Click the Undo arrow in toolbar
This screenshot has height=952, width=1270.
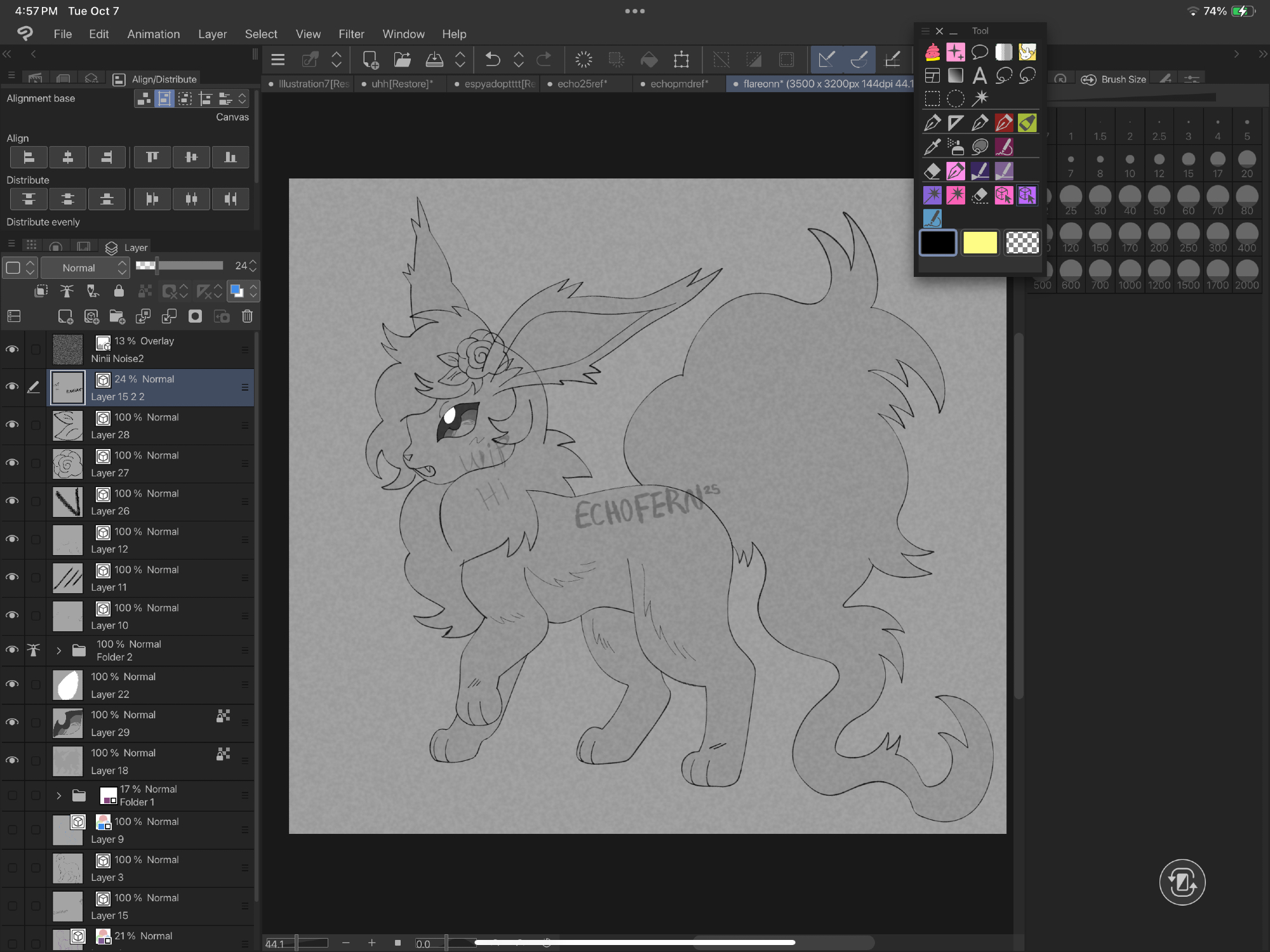point(492,60)
